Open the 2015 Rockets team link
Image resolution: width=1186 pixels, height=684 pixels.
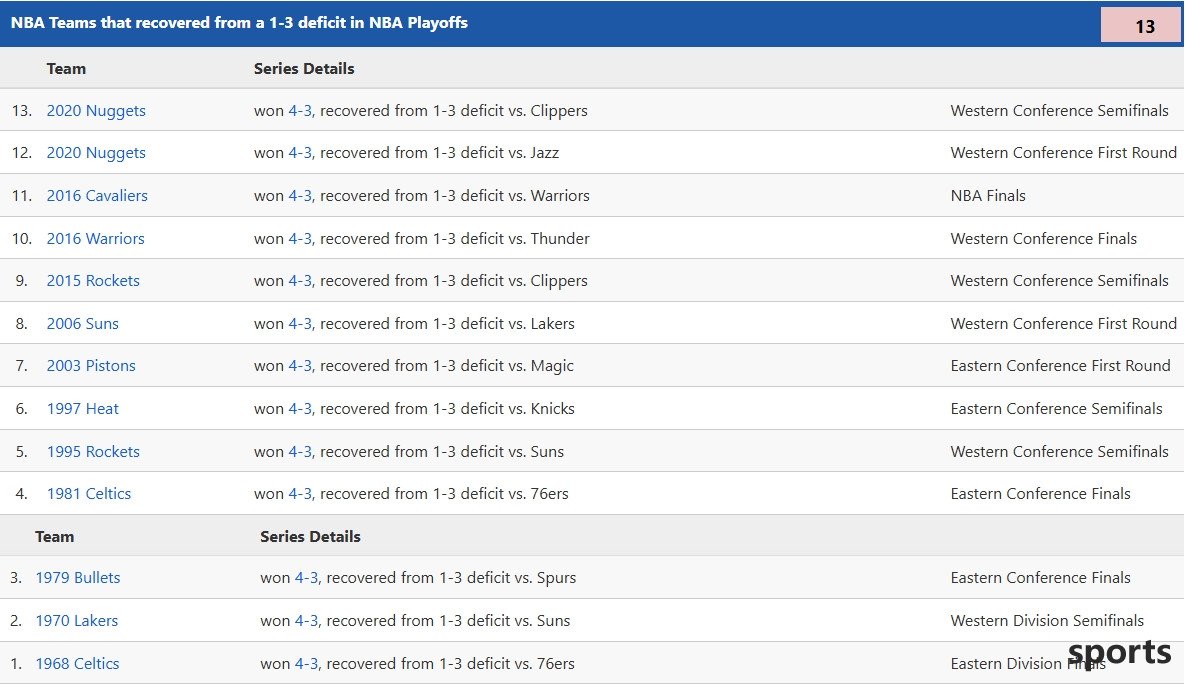click(93, 281)
